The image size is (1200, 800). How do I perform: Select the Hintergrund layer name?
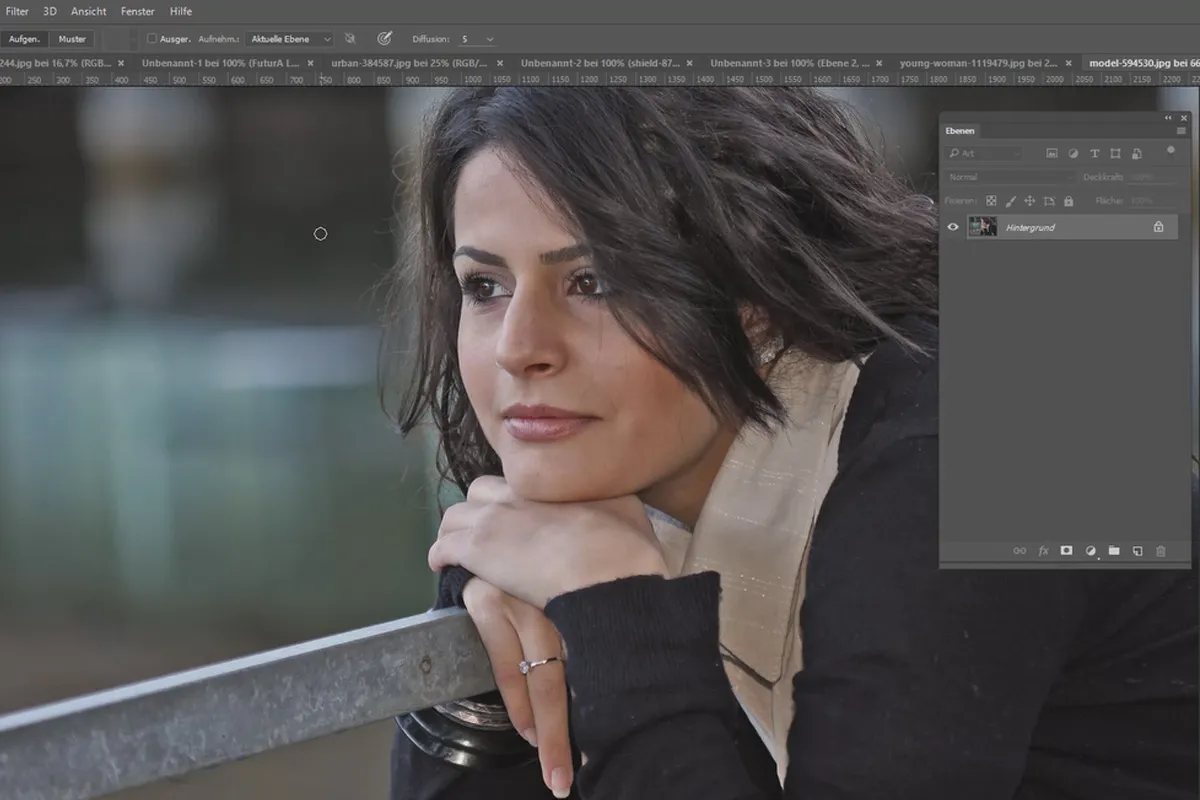tap(1030, 228)
